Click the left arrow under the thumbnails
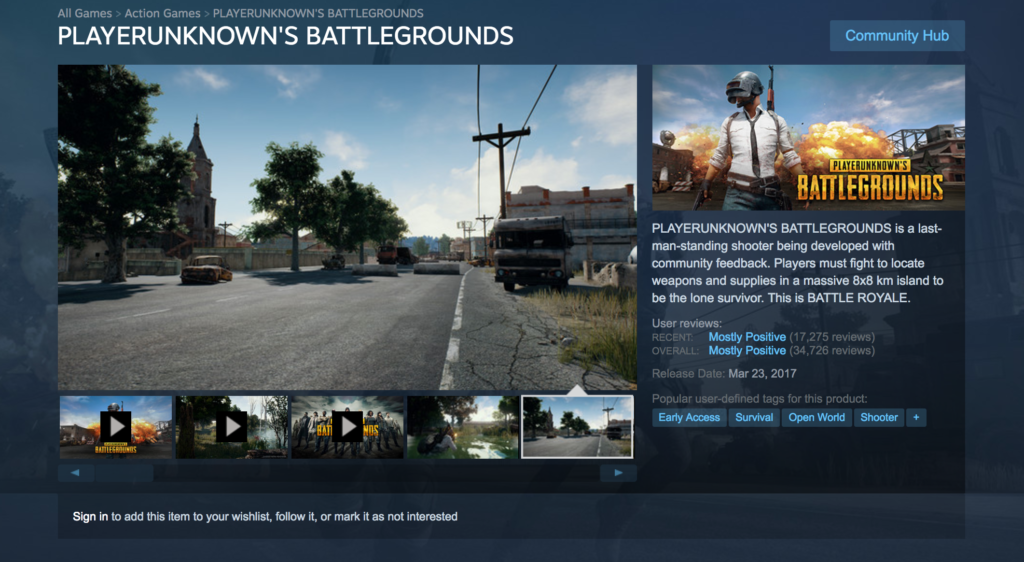Screen dimensions: 1024x562 point(75,473)
